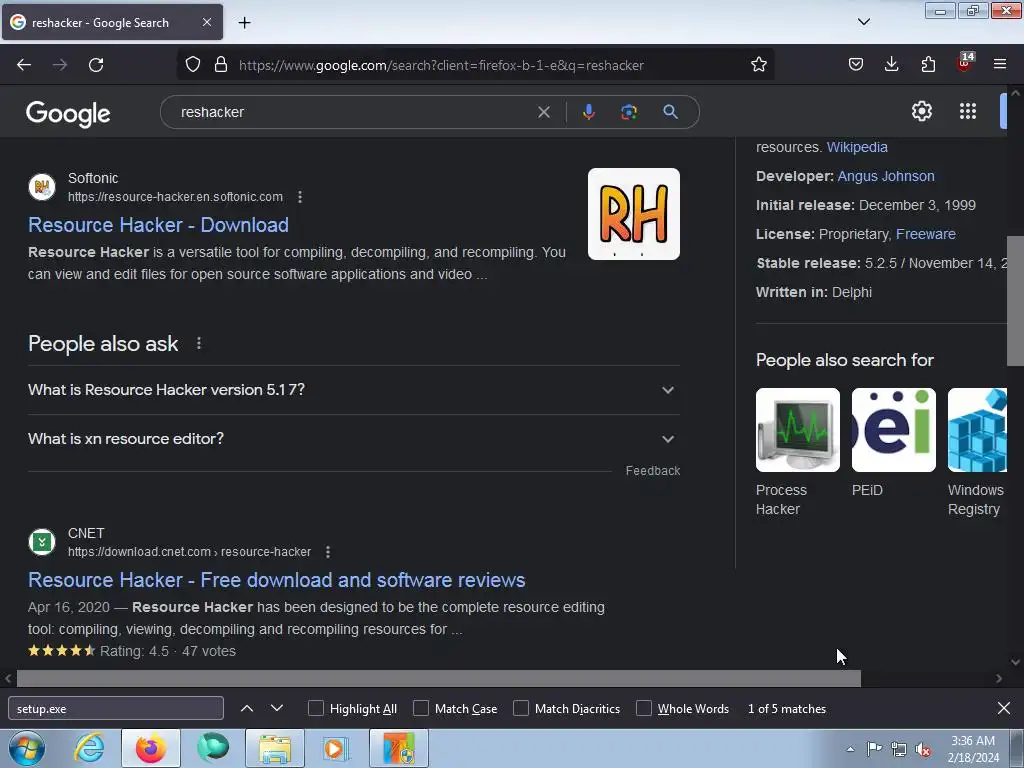Open the Downloads panel
The width and height of the screenshot is (1024, 768).
click(891, 65)
